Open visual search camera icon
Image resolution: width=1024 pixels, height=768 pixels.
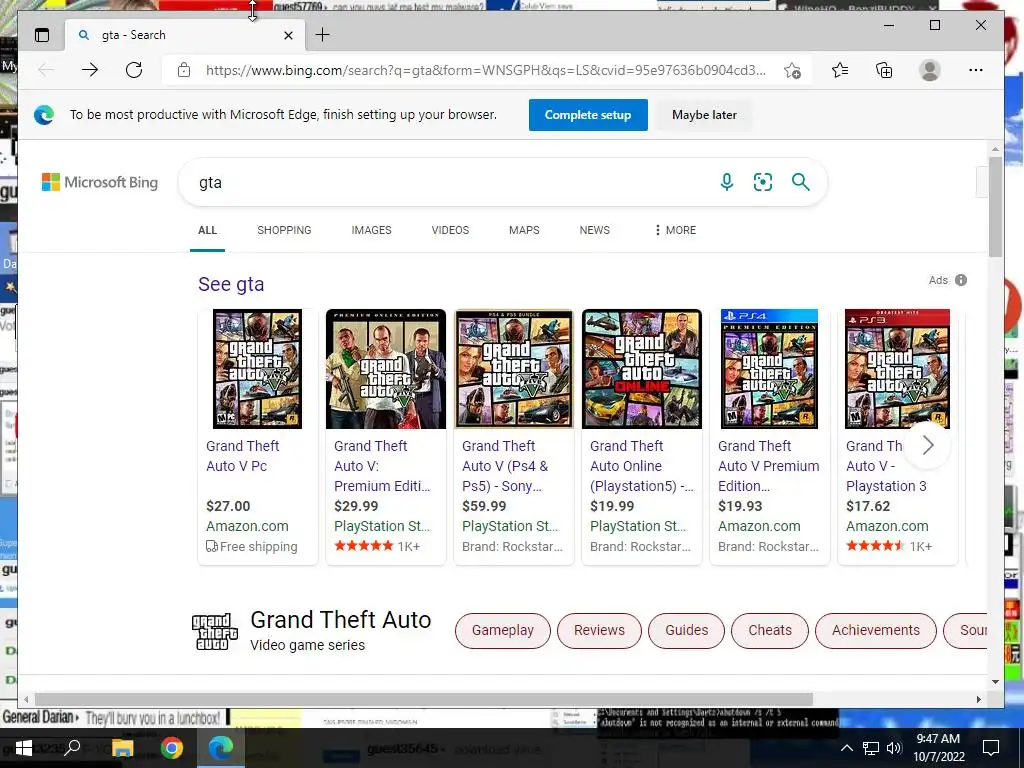coord(763,182)
